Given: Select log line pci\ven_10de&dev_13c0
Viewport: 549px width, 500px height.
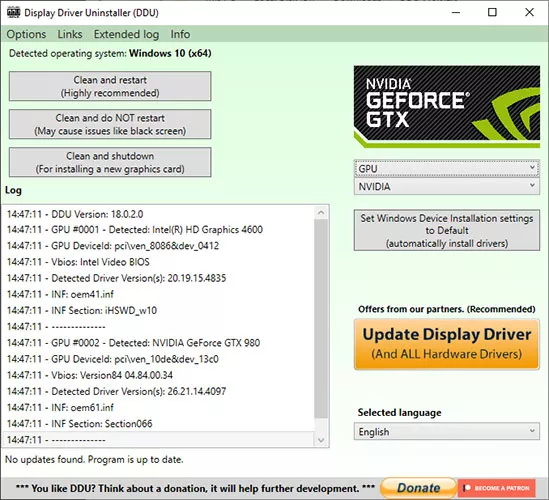Looking at the screenshot, I should coord(113,359).
